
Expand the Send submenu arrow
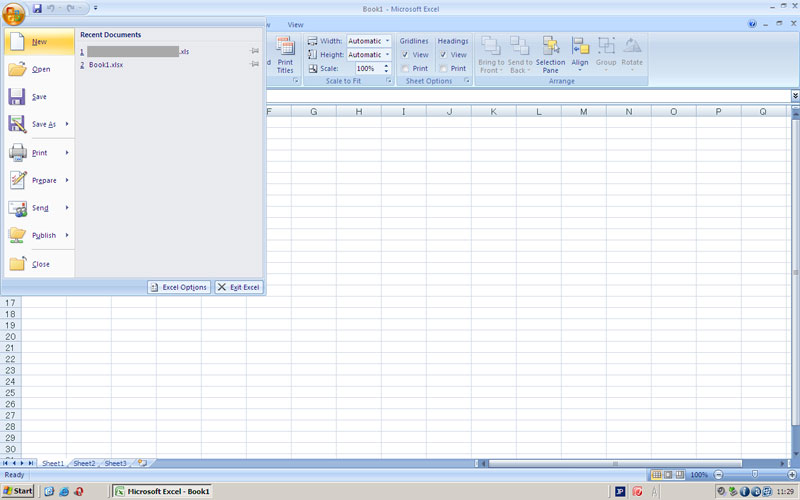tap(67, 208)
